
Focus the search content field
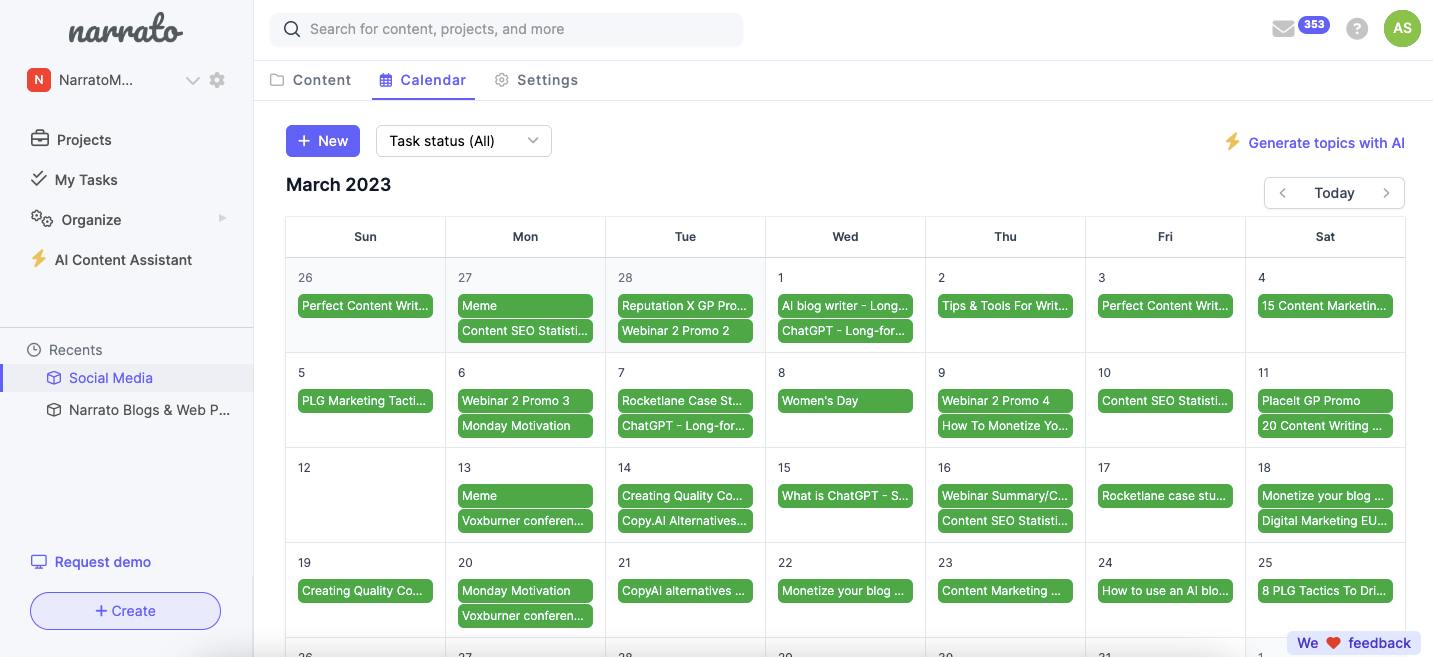[x=506, y=29]
